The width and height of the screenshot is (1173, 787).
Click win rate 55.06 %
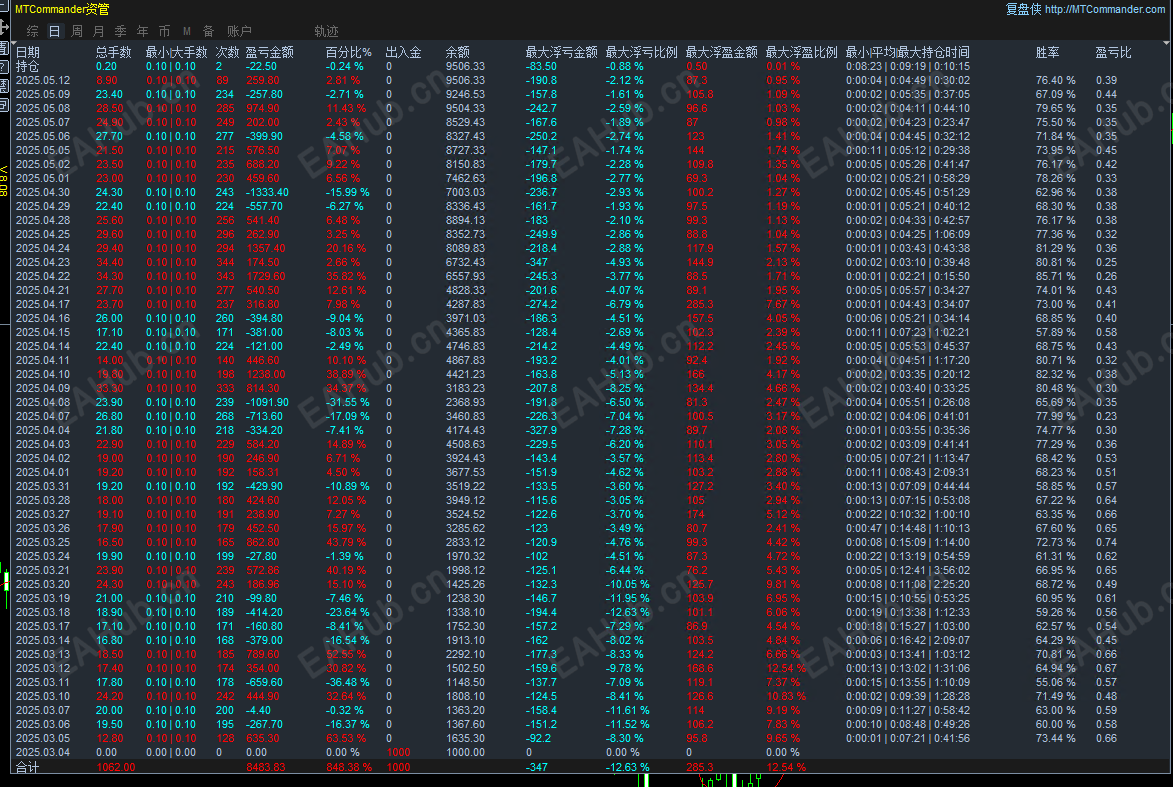tap(1056, 682)
